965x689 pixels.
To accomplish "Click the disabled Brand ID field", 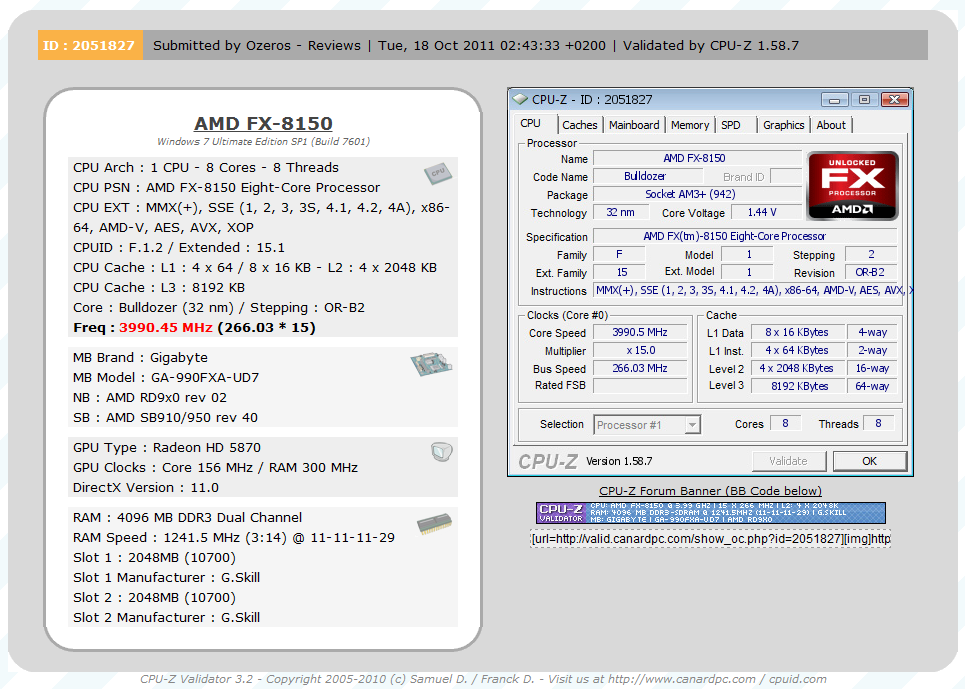I will (786, 177).
